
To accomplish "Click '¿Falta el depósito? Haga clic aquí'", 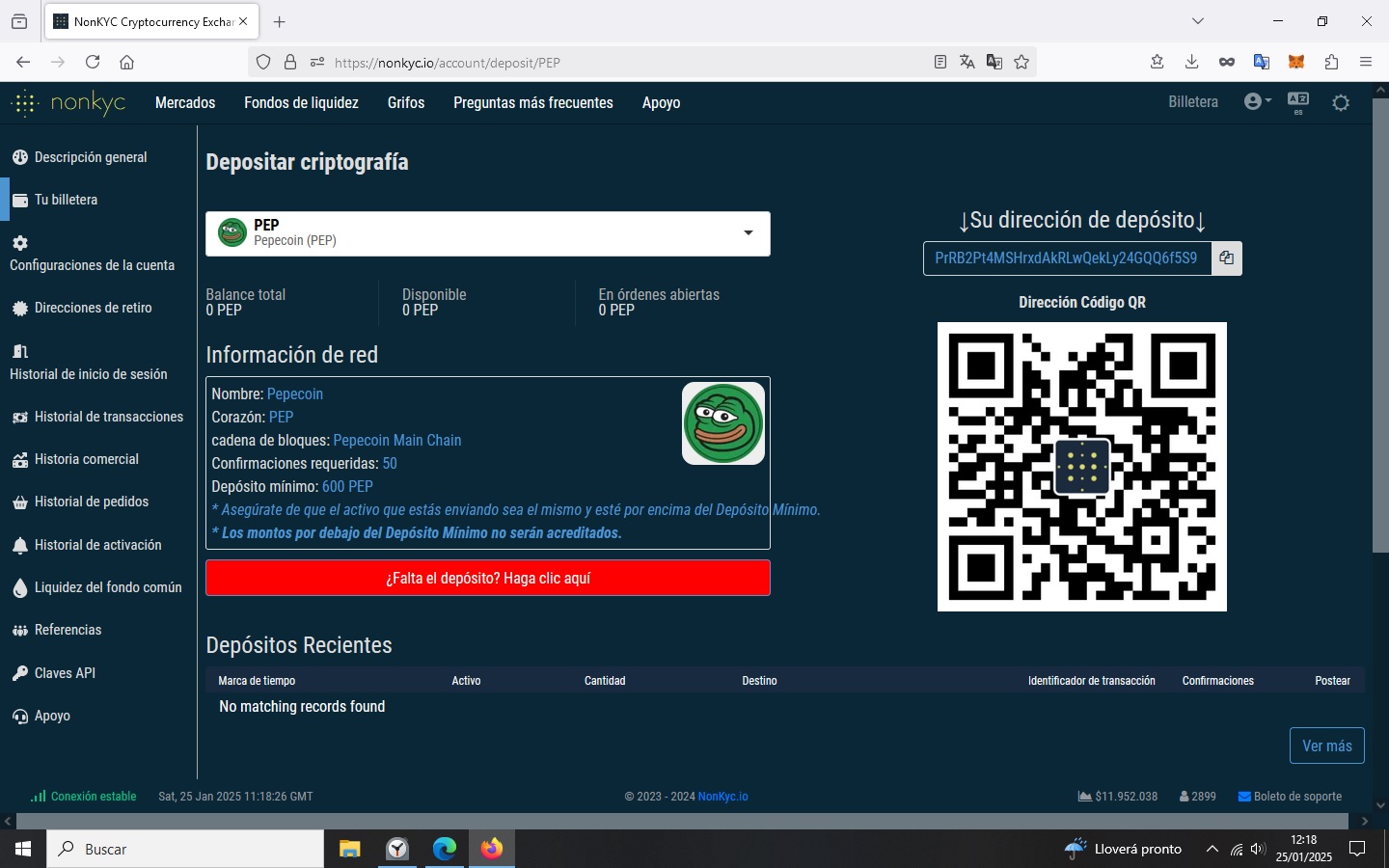I will [x=488, y=578].
